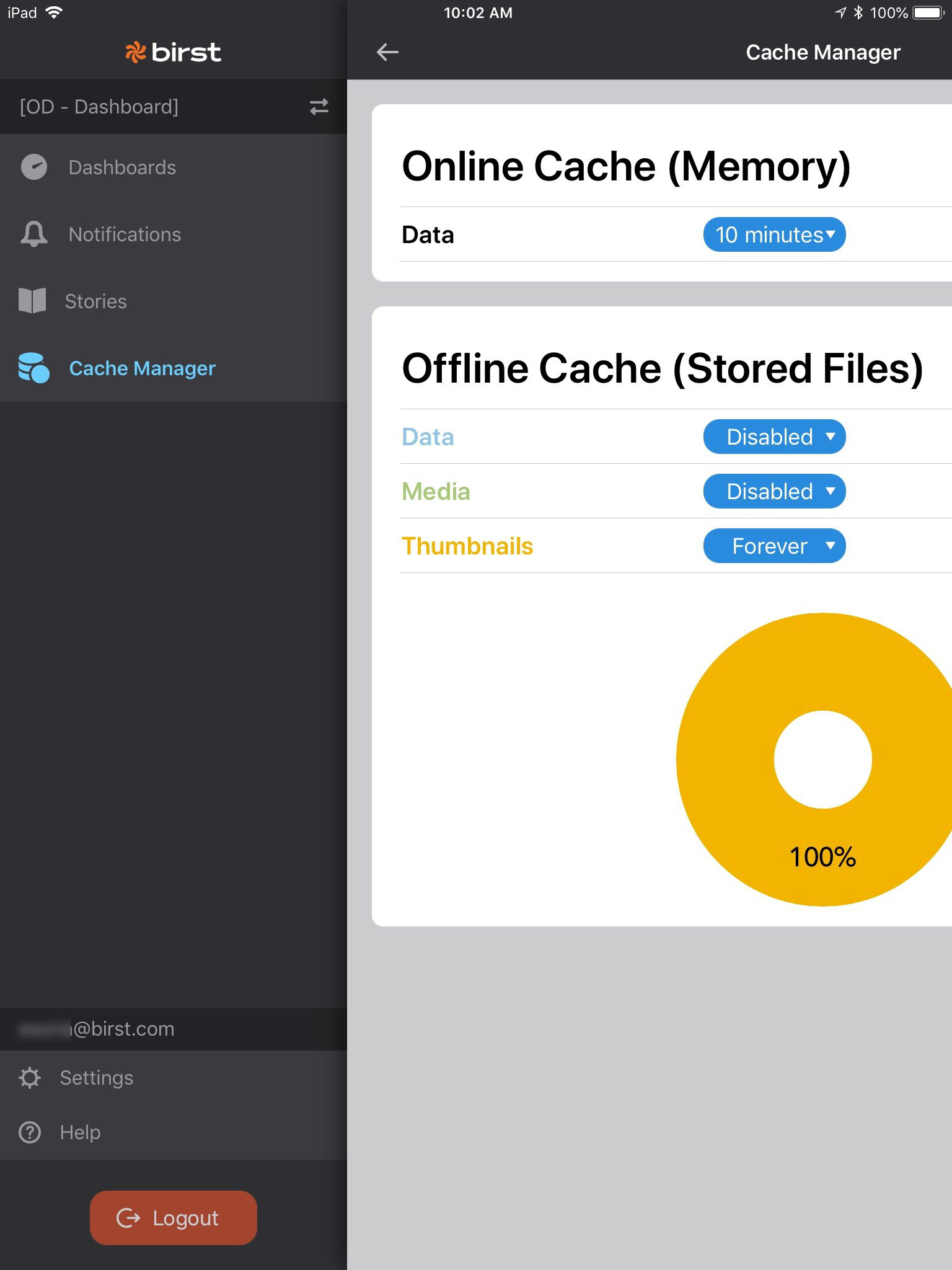The image size is (952, 1270).
Task: Open the Dashboards menu item
Action: pyautogui.click(x=122, y=167)
